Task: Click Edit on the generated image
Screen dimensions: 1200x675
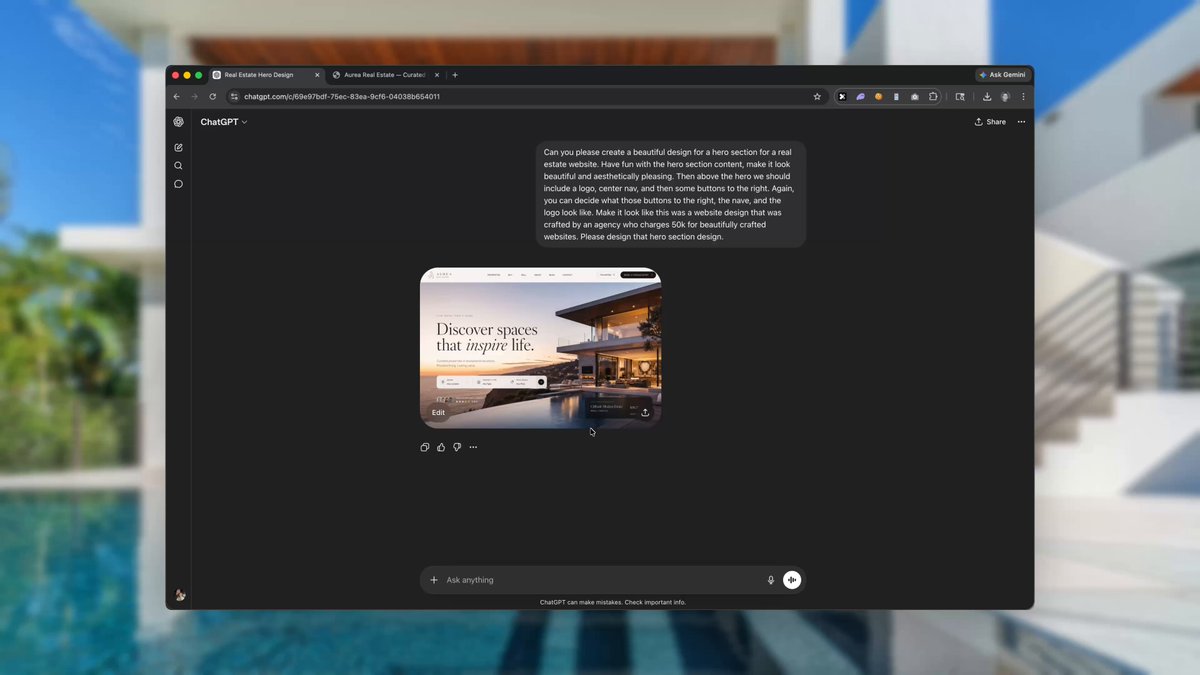Action: tap(438, 412)
